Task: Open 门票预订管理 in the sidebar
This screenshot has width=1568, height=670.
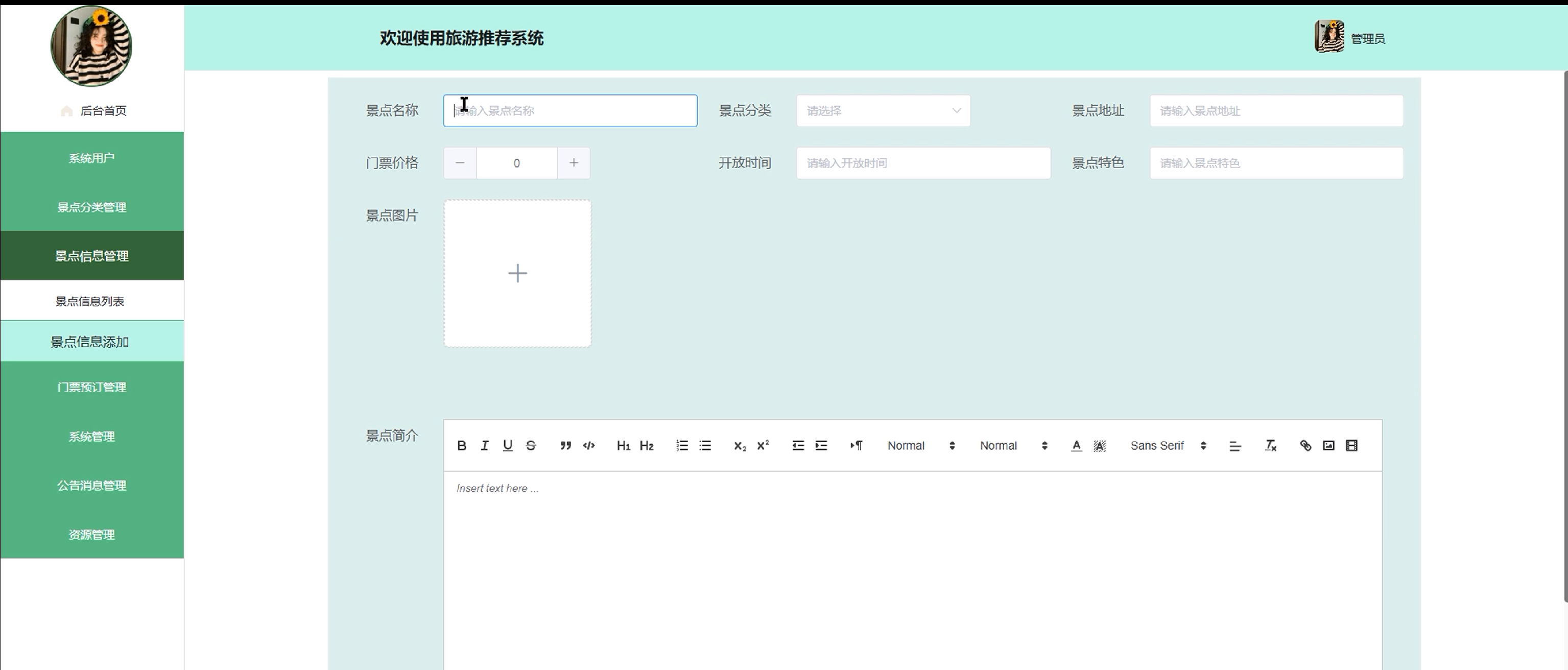Action: coord(92,387)
